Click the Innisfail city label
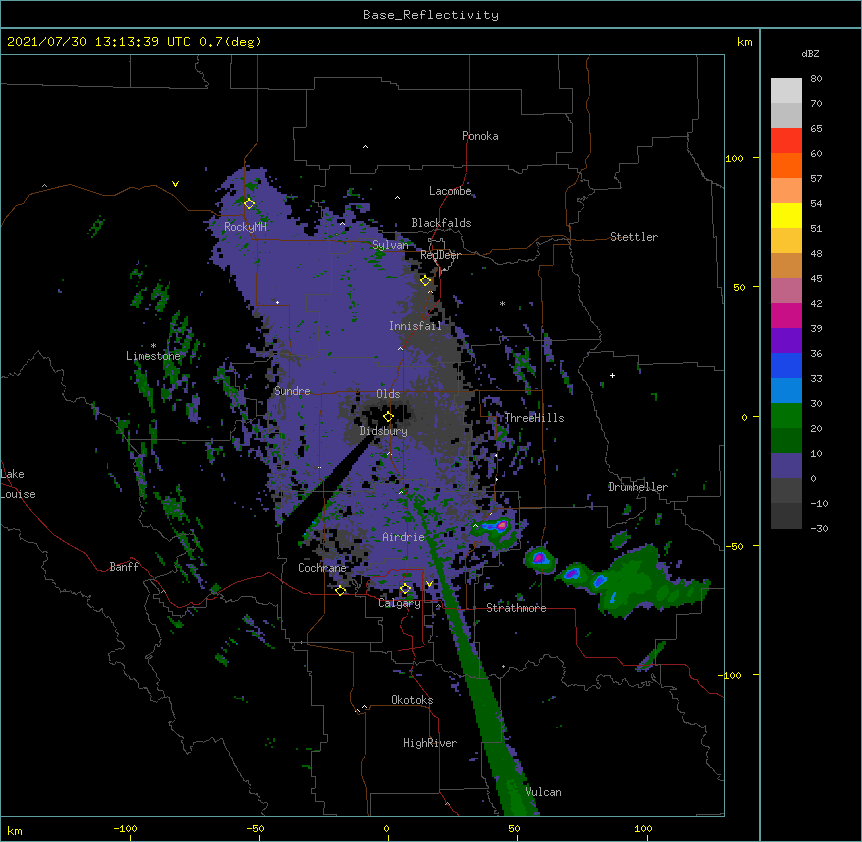This screenshot has width=862, height=842. point(415,326)
